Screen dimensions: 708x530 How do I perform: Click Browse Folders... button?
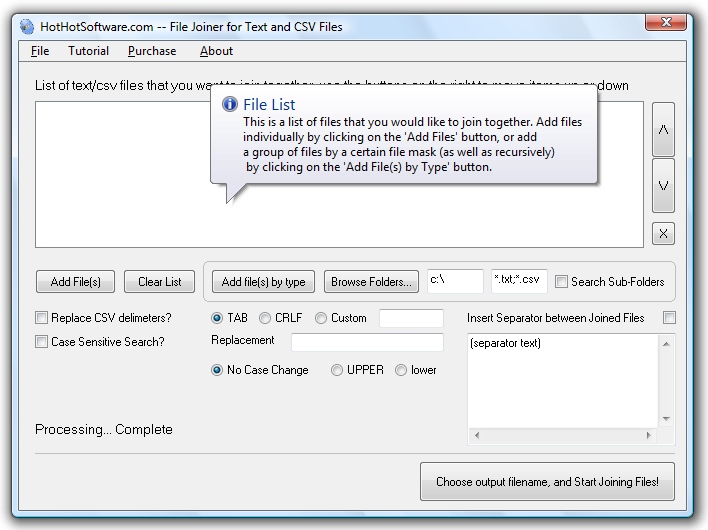click(371, 282)
